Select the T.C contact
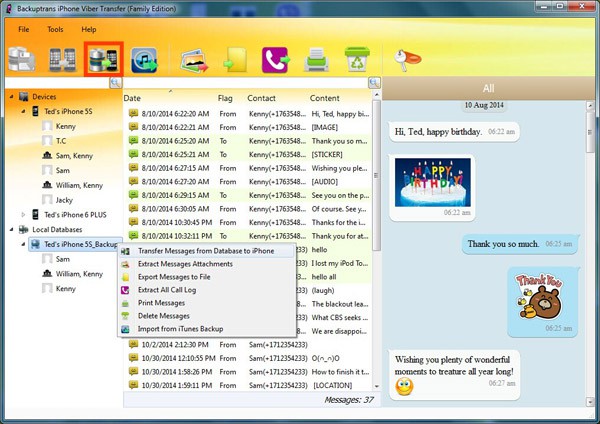The image size is (600, 424). (x=61, y=141)
